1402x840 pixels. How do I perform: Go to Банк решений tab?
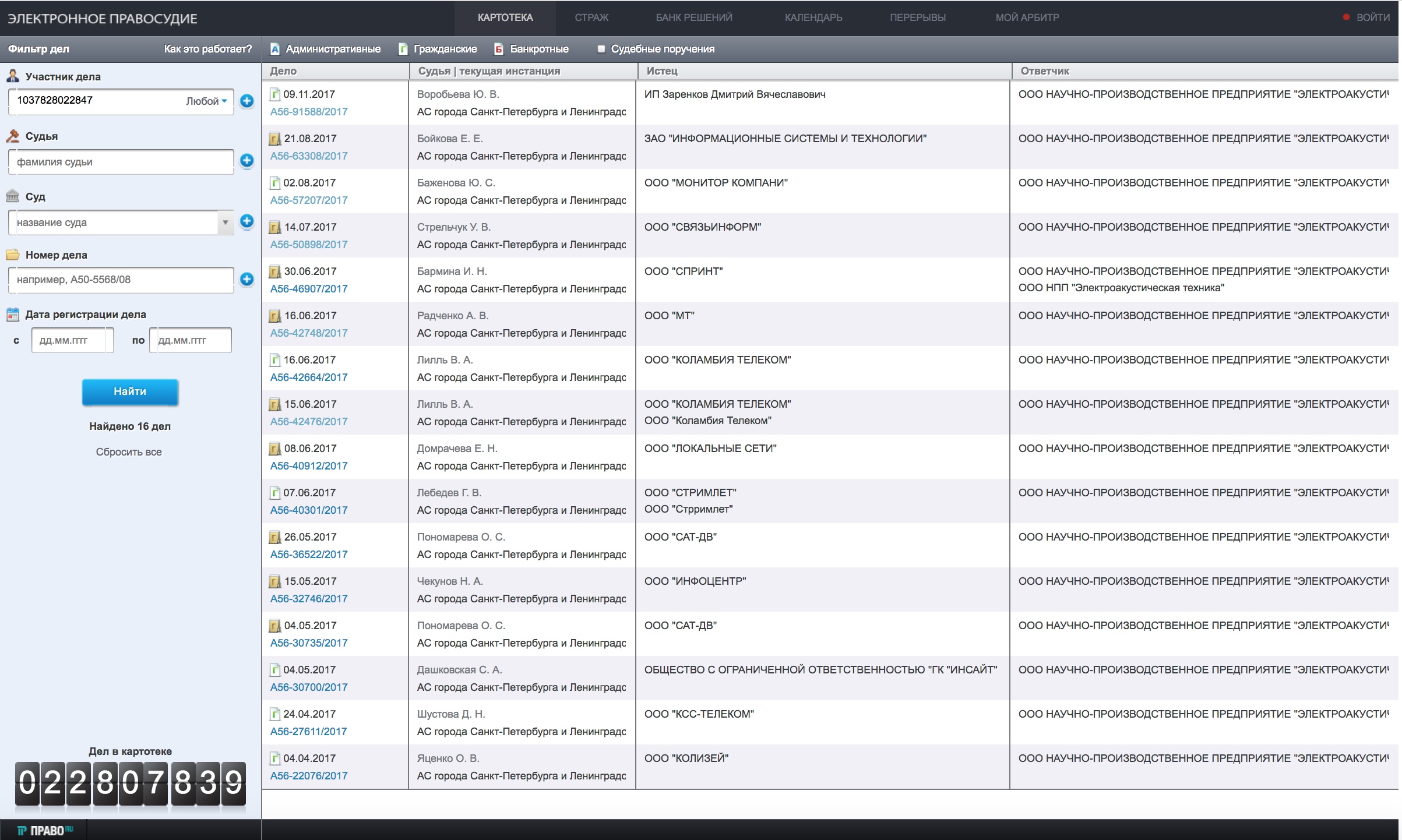point(694,17)
